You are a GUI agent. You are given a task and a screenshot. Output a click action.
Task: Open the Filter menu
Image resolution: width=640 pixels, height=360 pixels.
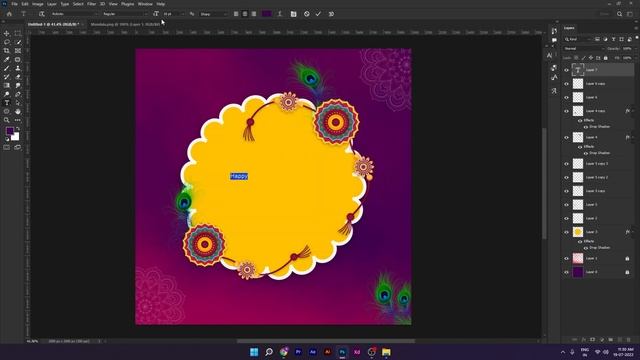[91, 4]
